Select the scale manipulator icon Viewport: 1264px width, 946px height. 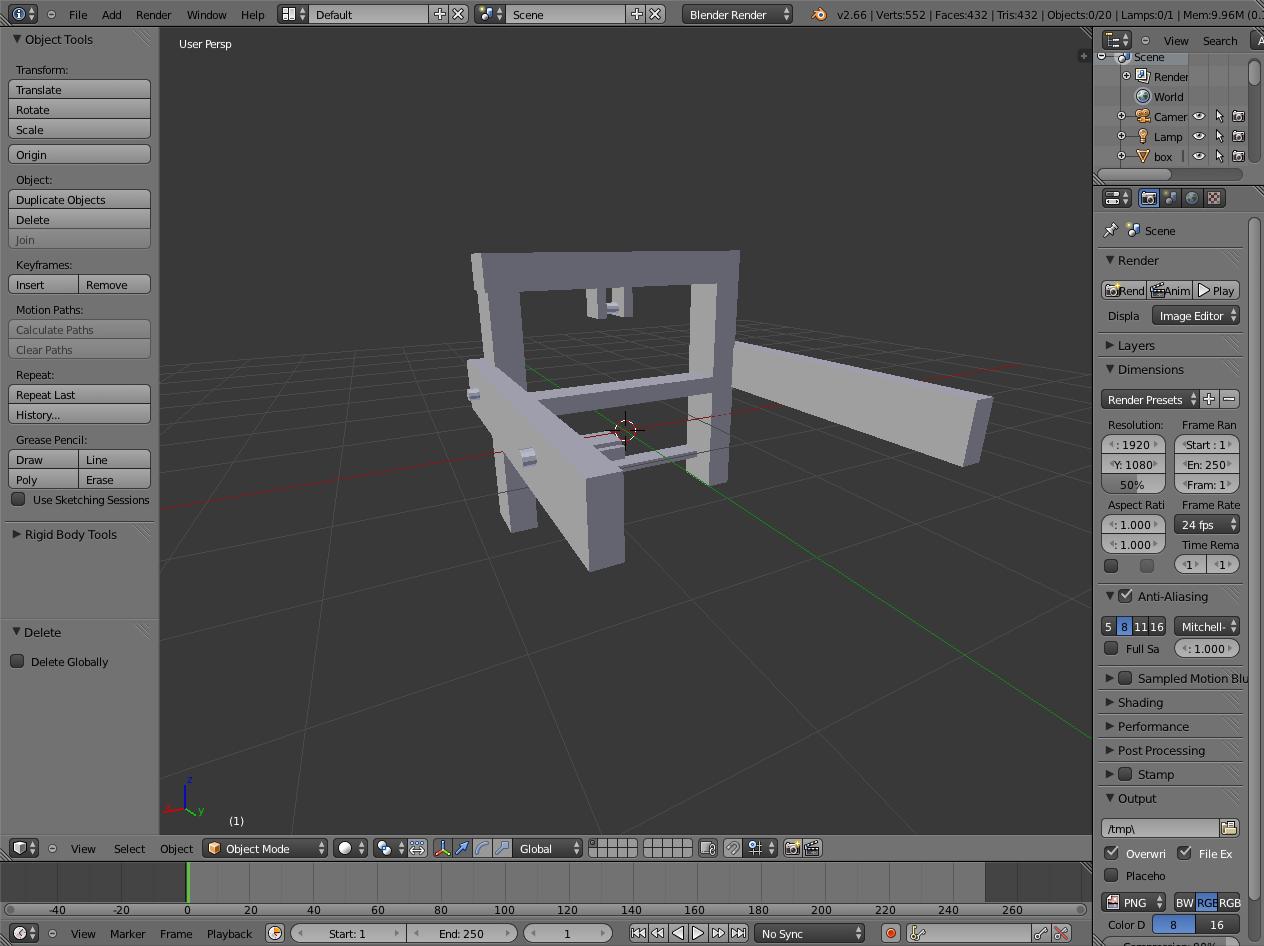coord(502,848)
